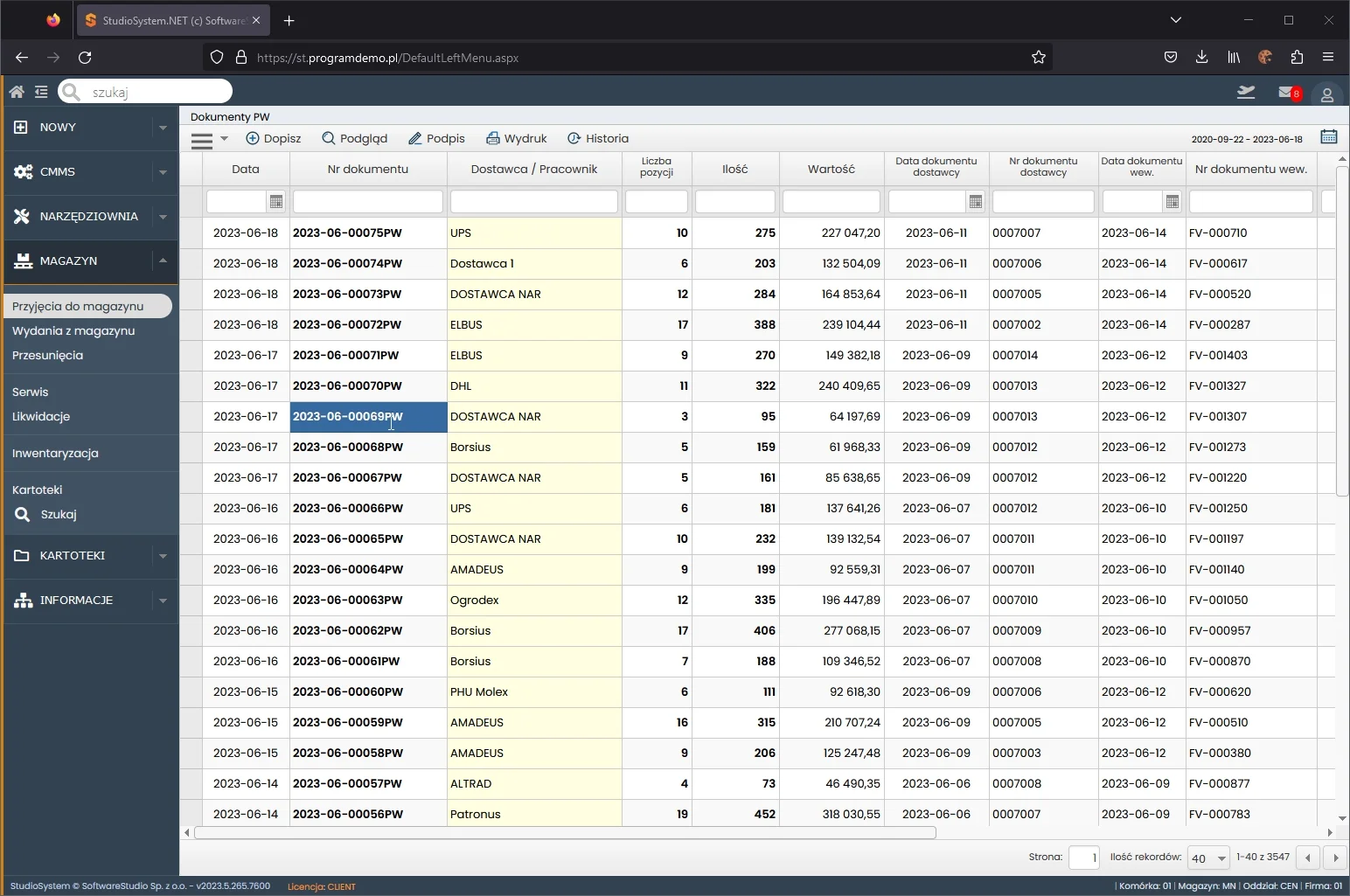Open the user profile icon
This screenshot has height=896, width=1350.
click(1326, 94)
